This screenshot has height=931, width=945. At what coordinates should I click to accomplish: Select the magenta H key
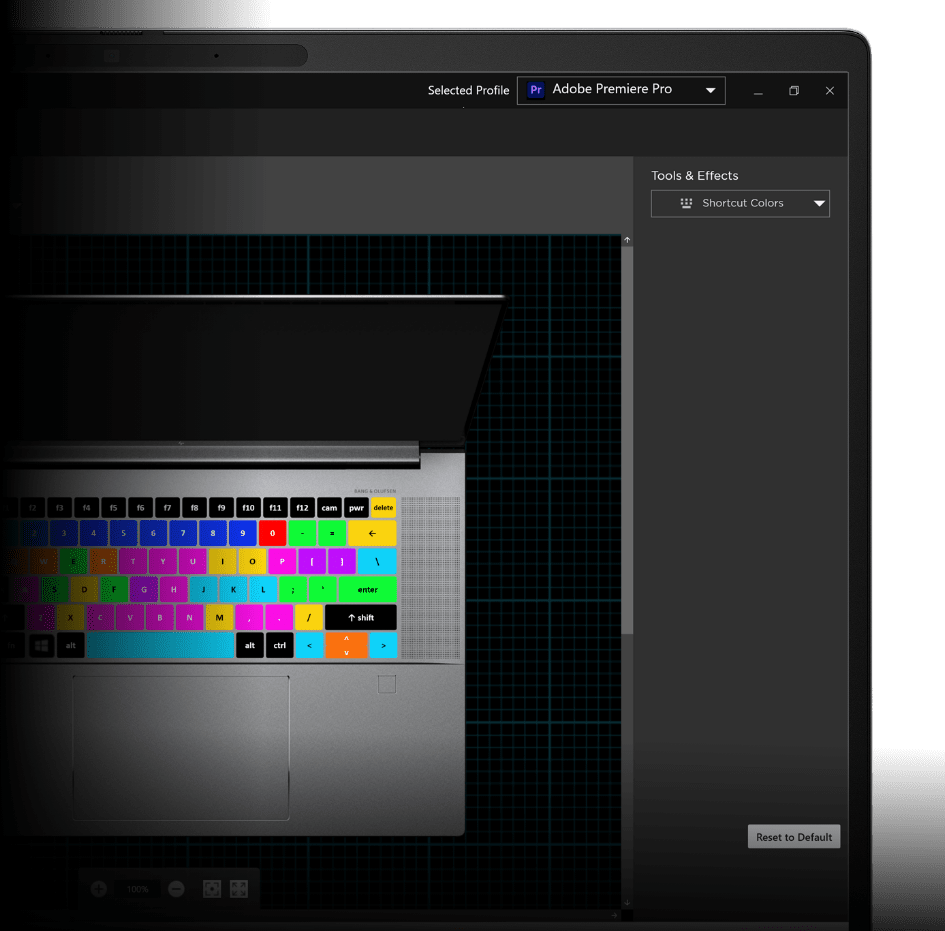click(x=174, y=589)
